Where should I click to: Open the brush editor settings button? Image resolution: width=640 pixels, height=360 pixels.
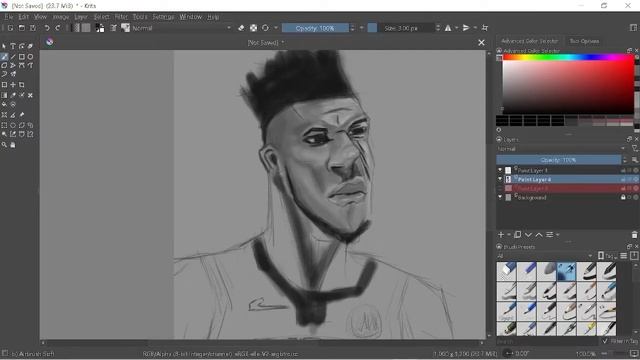pos(113,28)
